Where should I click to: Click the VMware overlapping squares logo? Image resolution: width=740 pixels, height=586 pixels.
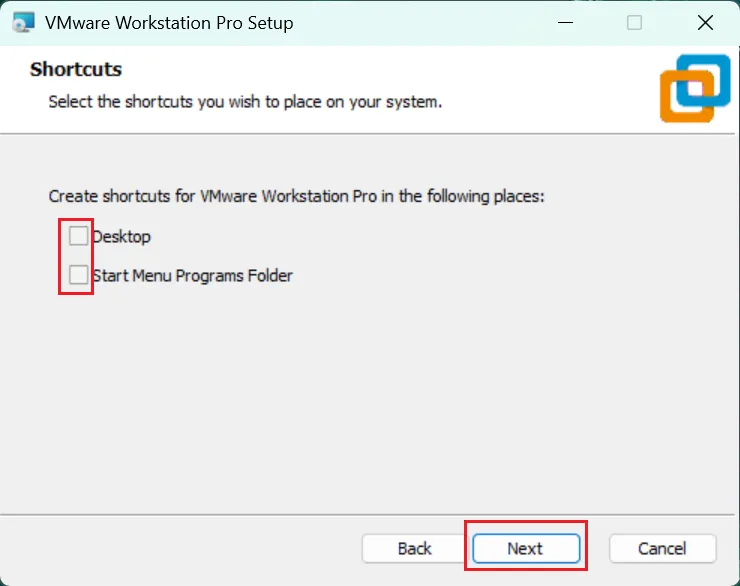click(695, 88)
